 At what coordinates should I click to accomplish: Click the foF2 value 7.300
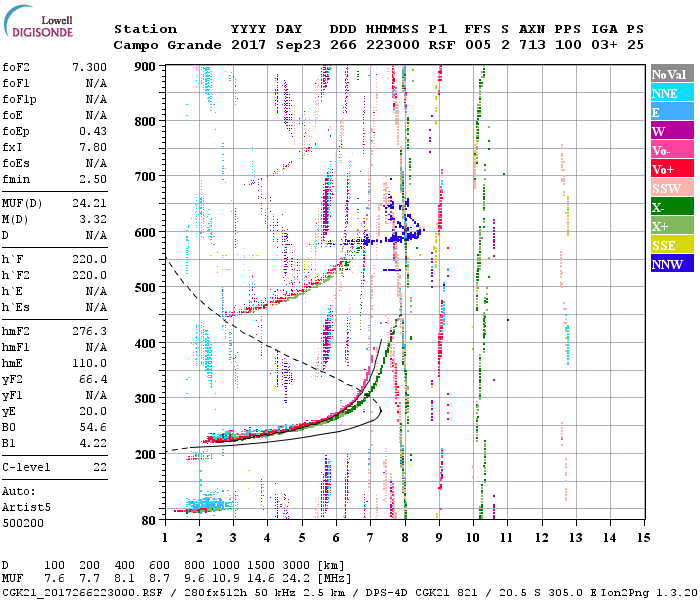88,67
